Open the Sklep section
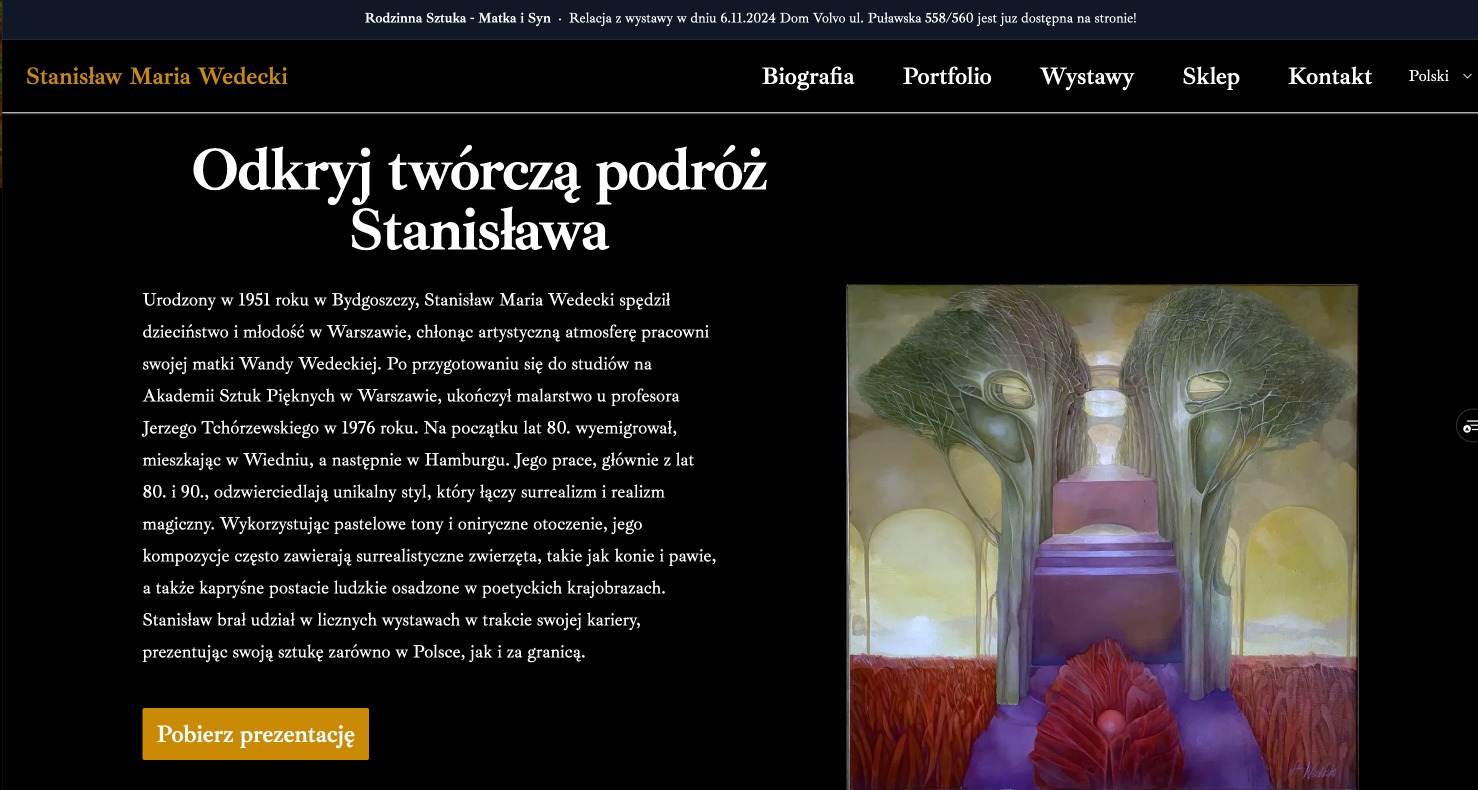This screenshot has height=790, width=1478. 1210,76
